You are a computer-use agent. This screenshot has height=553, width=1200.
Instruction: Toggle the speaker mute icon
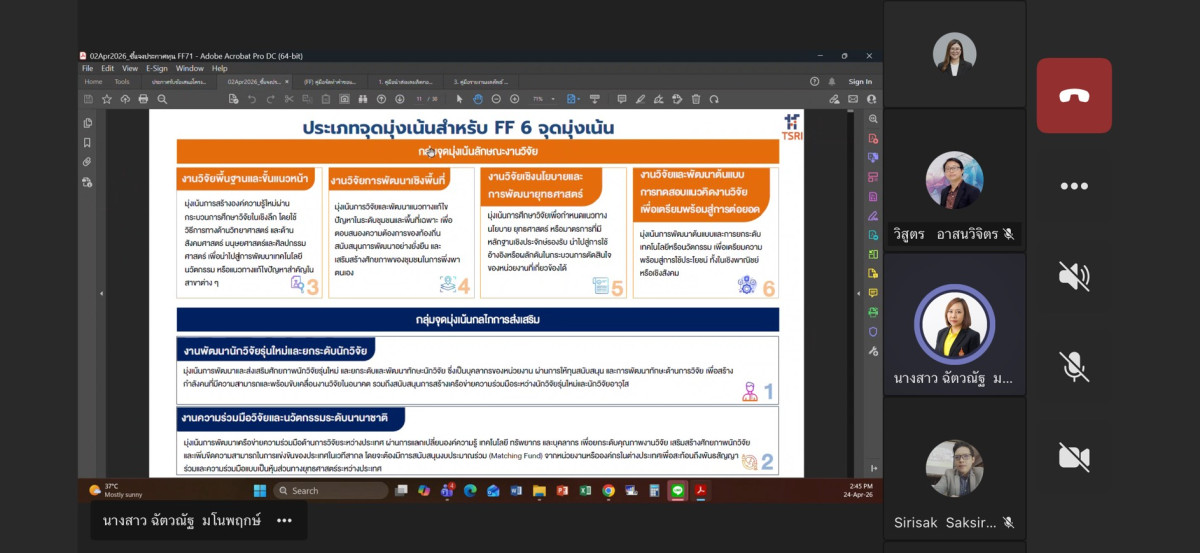[x=1074, y=275]
